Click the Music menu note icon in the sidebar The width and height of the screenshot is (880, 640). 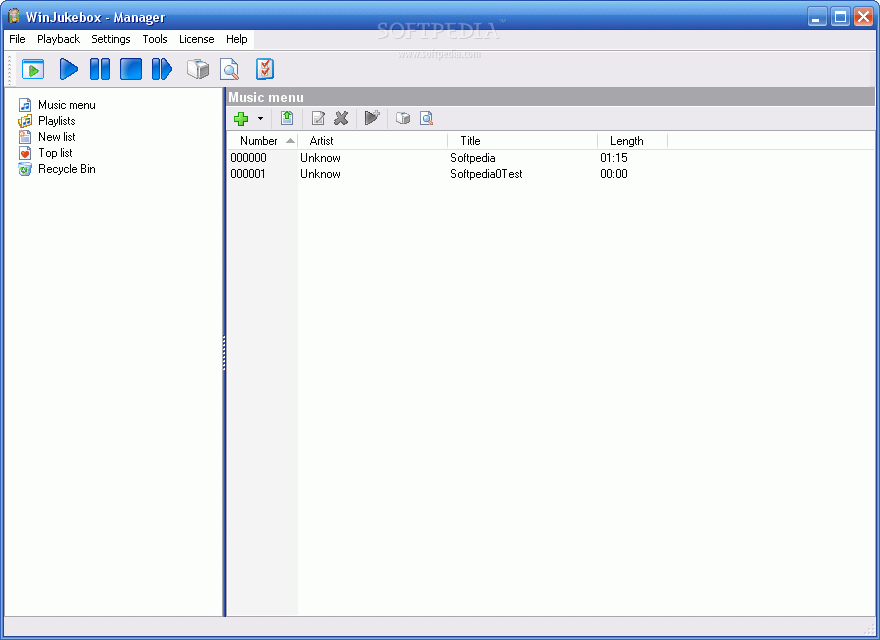pos(25,105)
